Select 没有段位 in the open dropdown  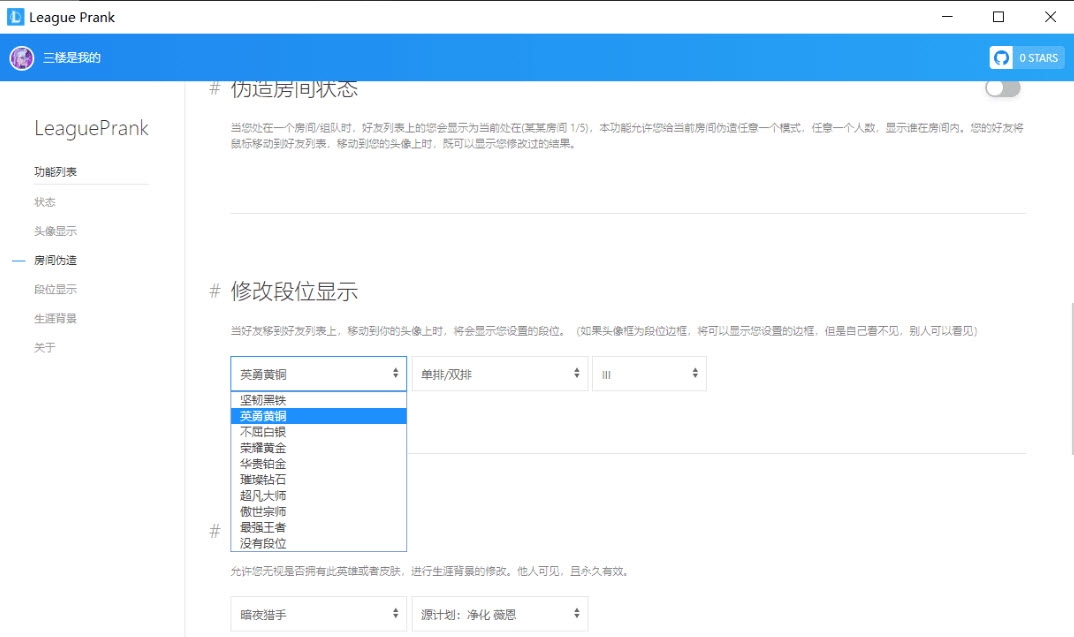(x=265, y=543)
